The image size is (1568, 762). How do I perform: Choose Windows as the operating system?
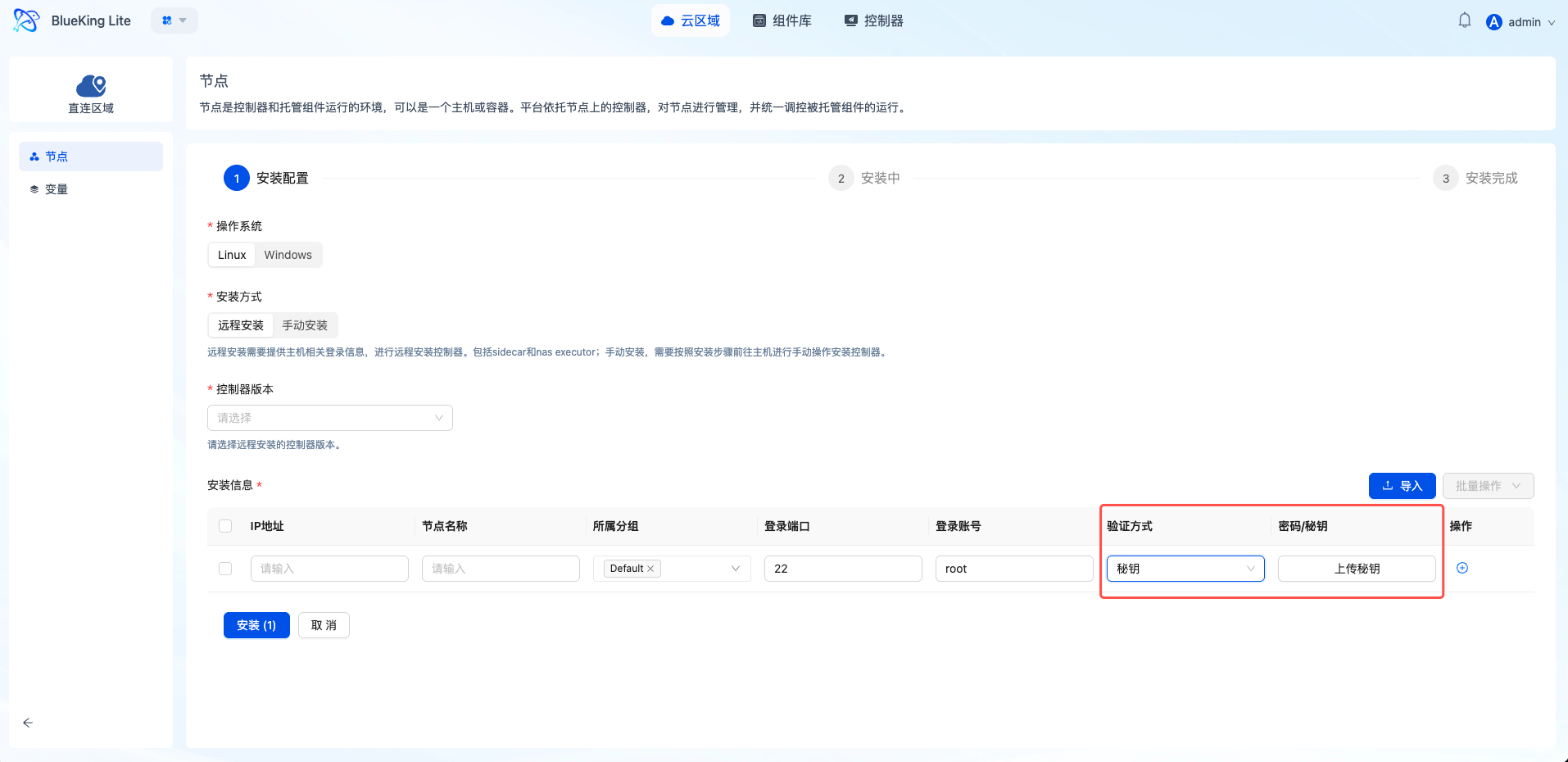click(288, 255)
